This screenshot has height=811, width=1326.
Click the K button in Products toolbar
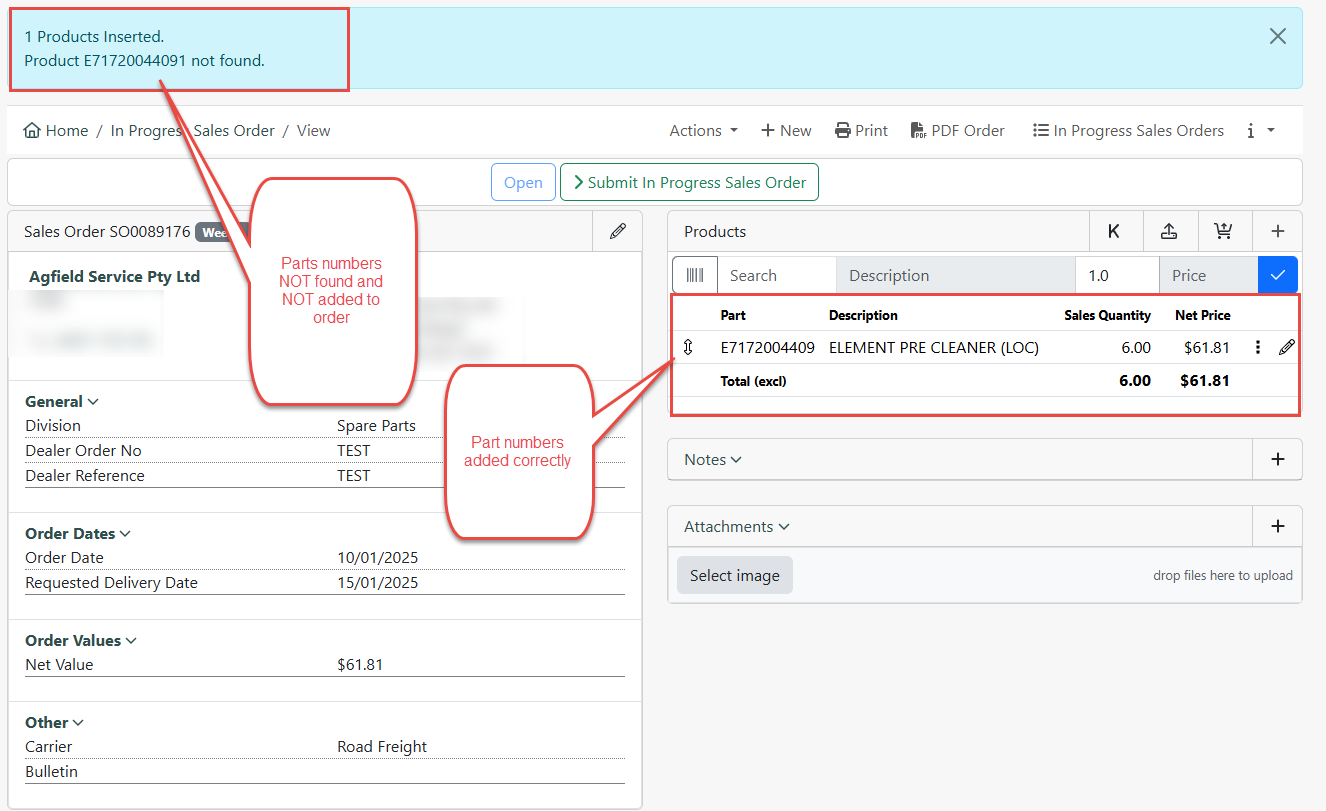1116,231
